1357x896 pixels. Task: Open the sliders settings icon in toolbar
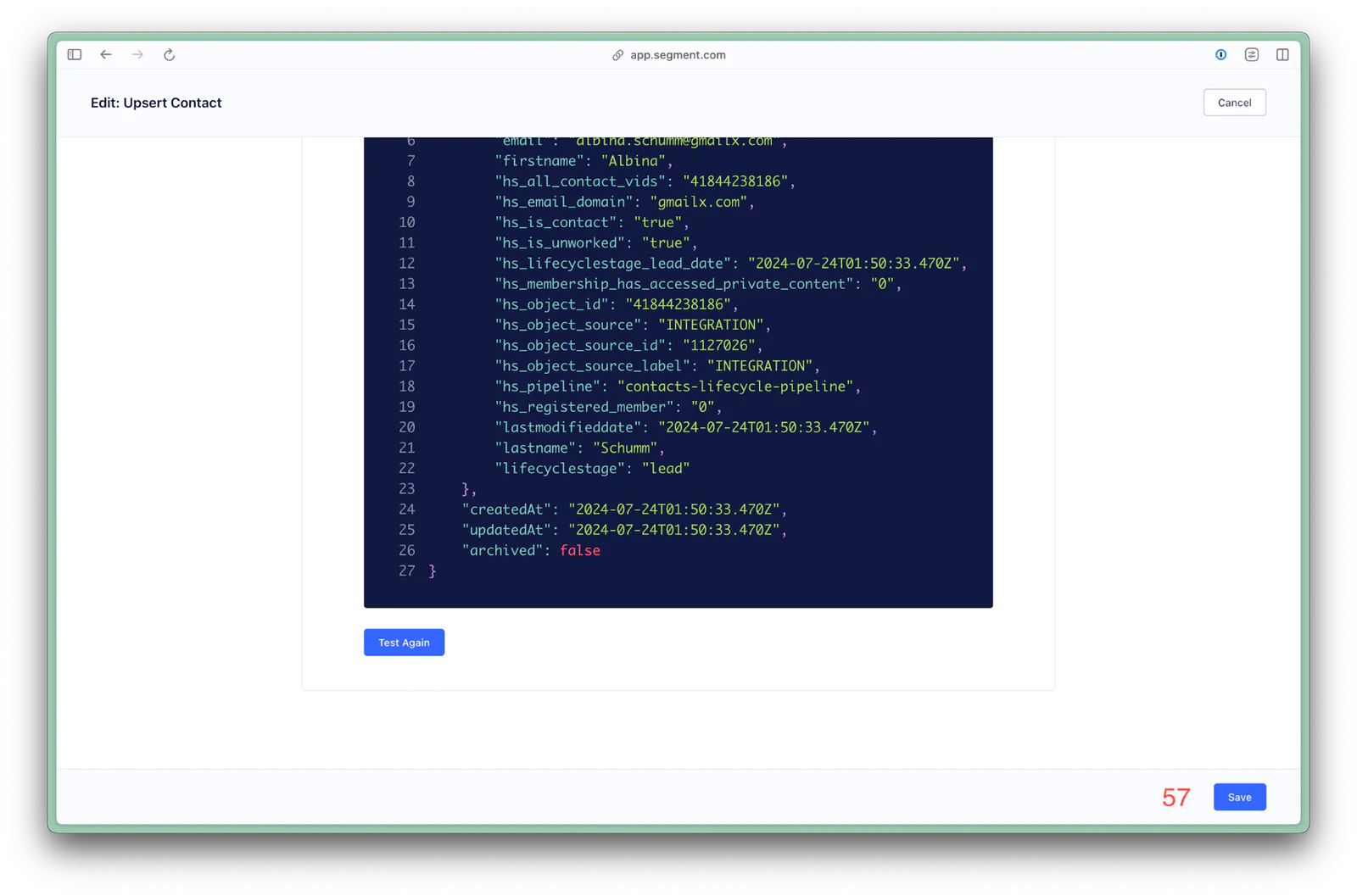(x=1252, y=54)
